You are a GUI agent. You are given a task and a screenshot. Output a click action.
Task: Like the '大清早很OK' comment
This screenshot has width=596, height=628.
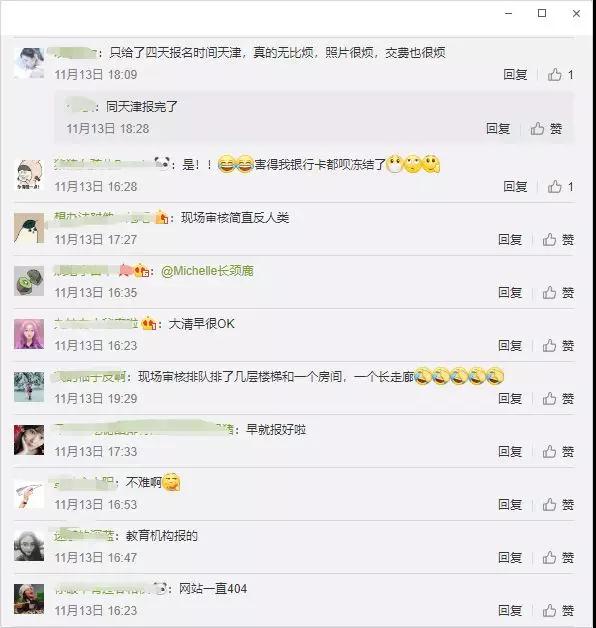tap(558, 345)
